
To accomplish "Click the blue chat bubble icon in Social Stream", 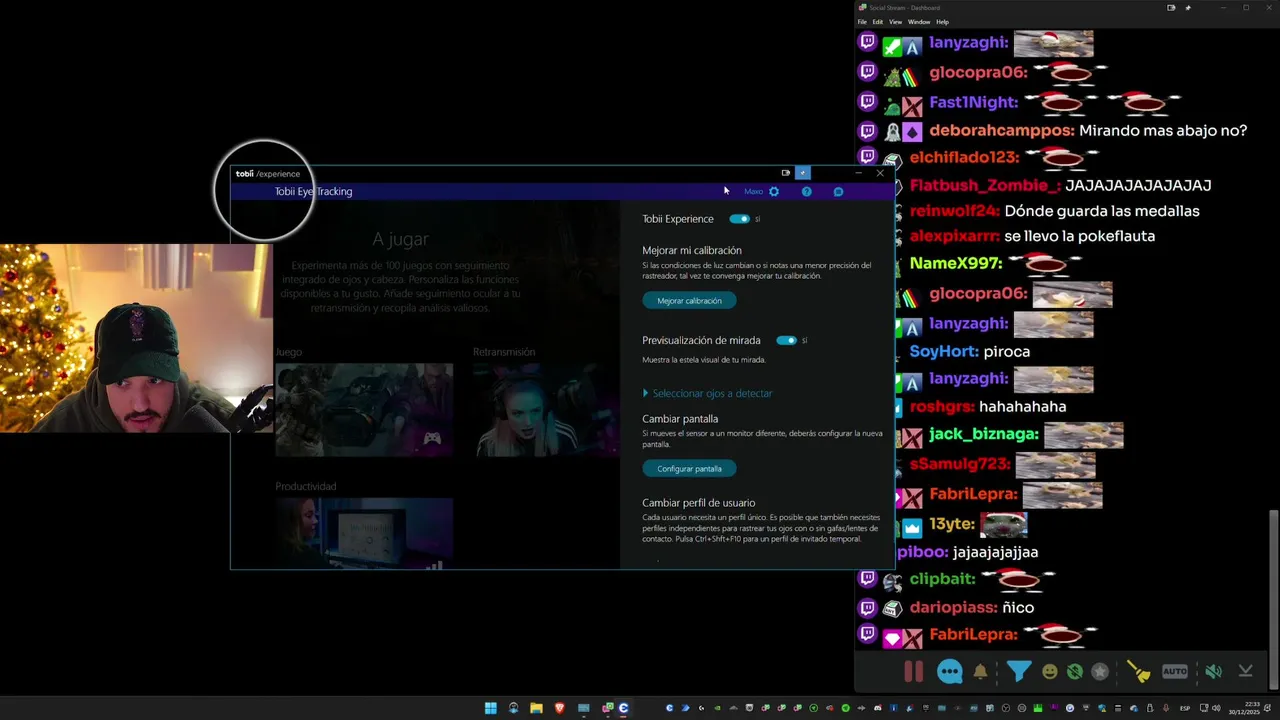I will [x=949, y=672].
